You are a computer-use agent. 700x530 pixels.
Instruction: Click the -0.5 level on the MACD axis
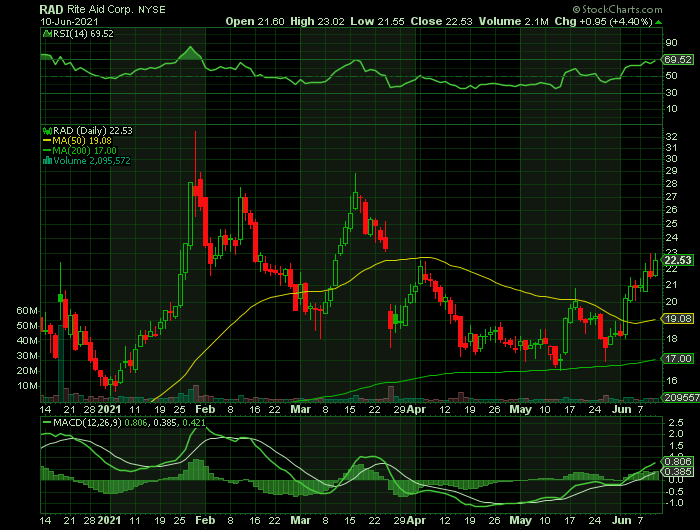674,492
